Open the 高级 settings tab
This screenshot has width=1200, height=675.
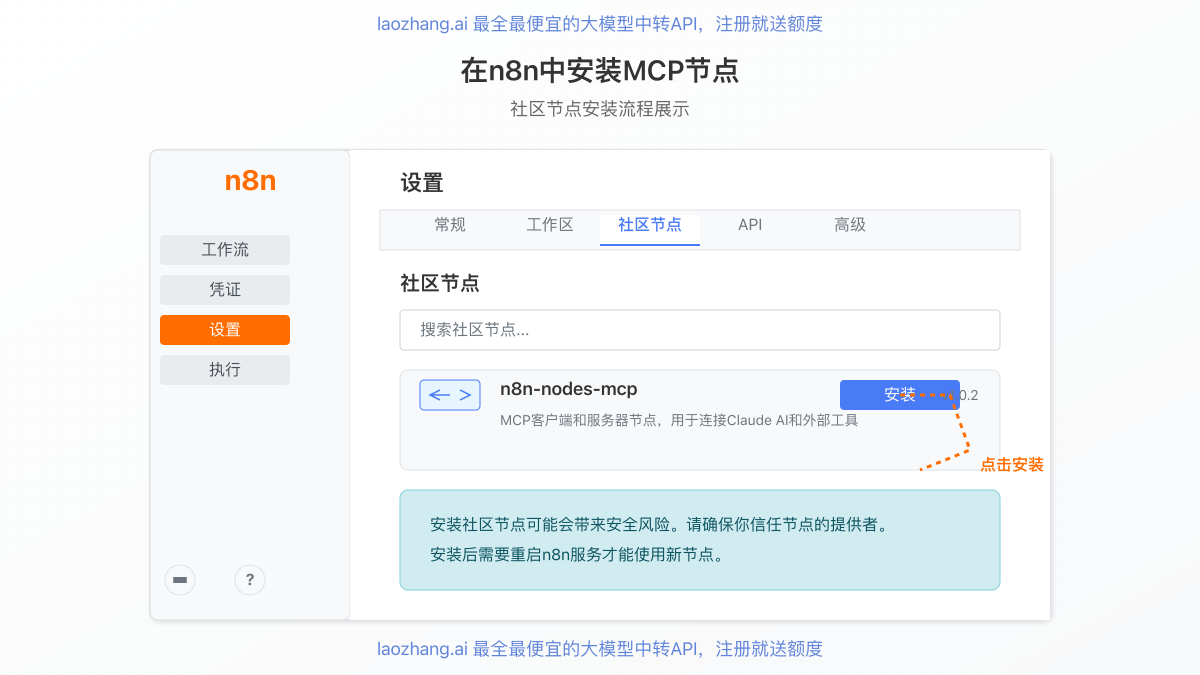pos(850,225)
